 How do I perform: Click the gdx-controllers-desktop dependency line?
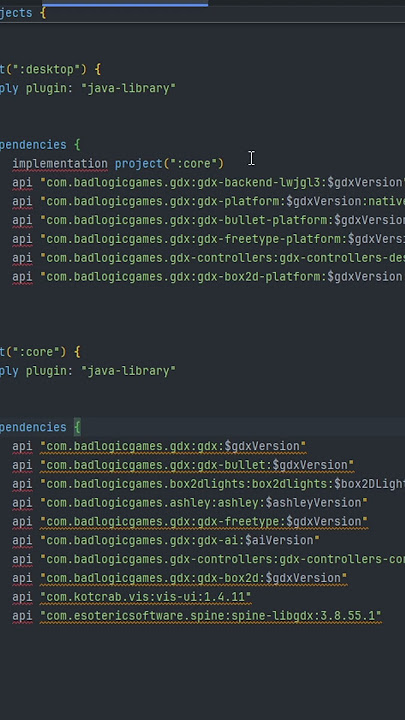[x=208, y=258]
